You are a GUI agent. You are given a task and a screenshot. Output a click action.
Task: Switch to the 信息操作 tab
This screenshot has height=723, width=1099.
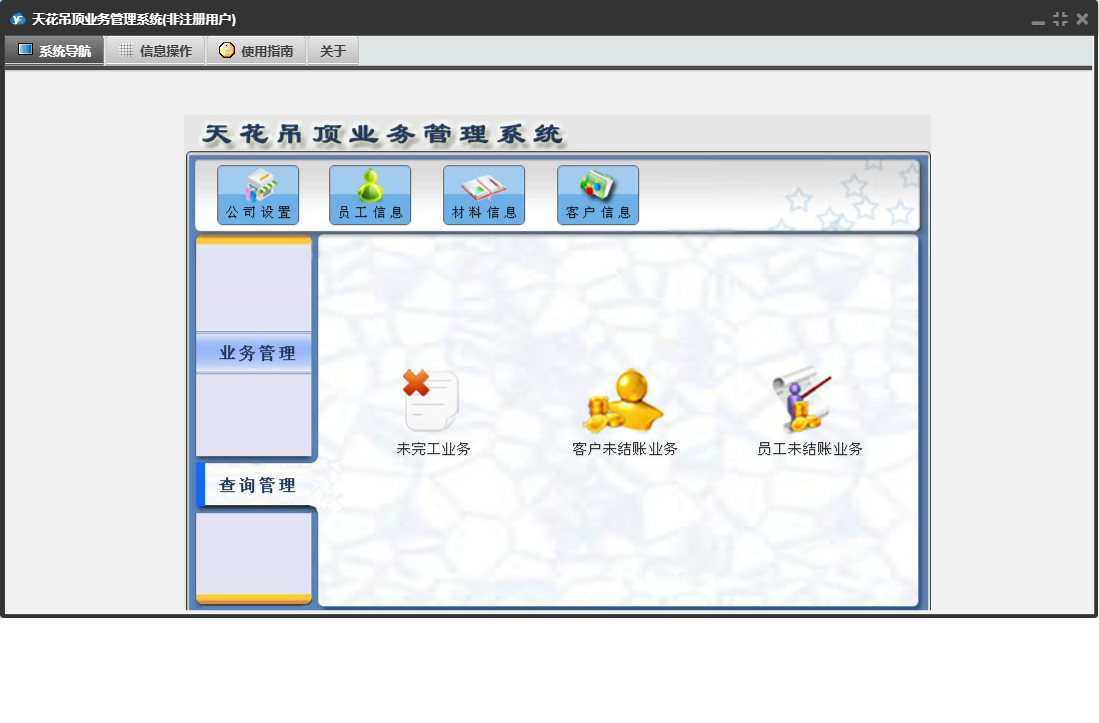click(x=156, y=50)
